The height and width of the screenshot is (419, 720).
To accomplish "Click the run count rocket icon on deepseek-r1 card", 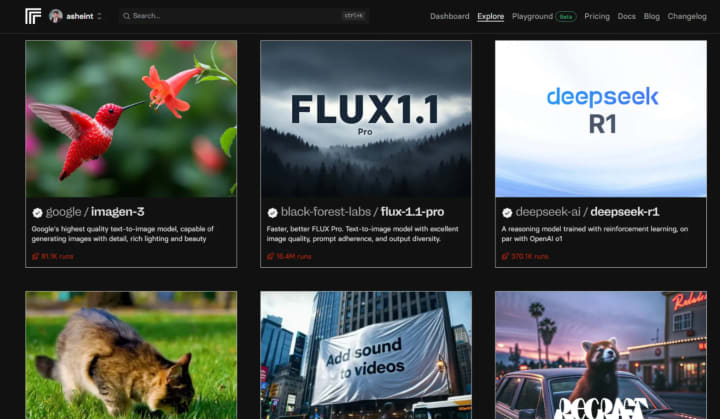I will 505,256.
